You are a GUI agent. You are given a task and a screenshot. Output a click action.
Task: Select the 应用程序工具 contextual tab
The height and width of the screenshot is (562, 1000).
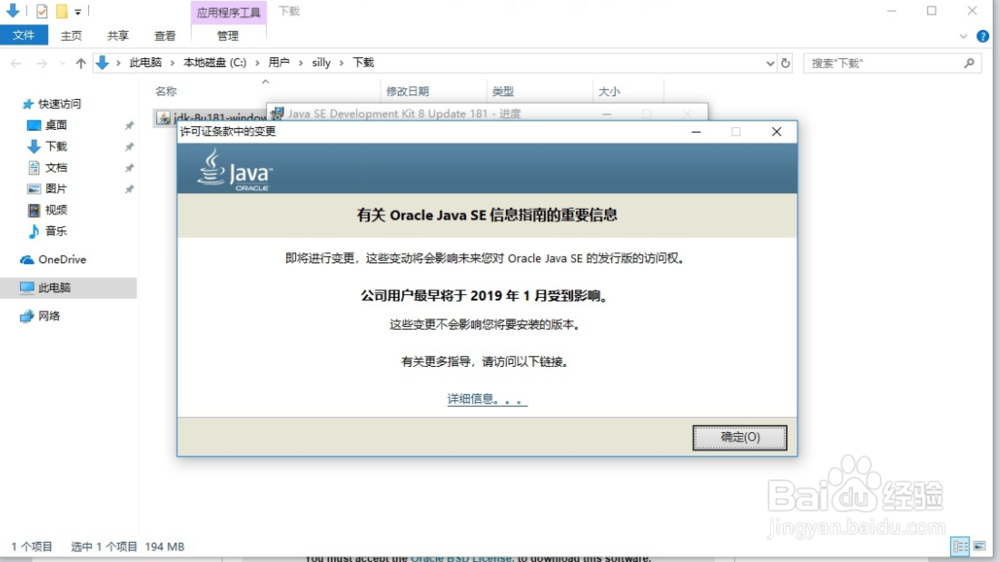pyautogui.click(x=228, y=12)
